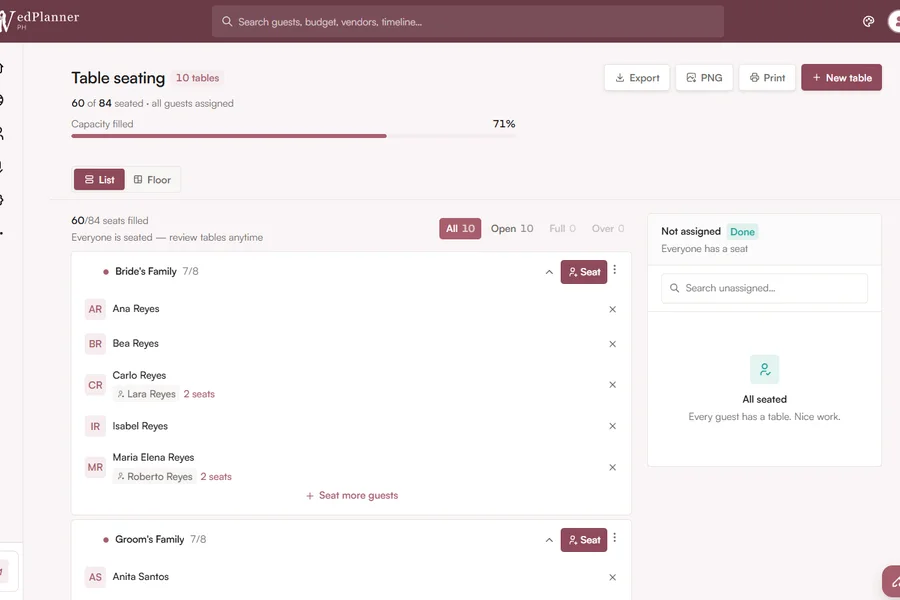Select the Groom's Family table title
Screen dimensions: 900x600
tap(150, 540)
